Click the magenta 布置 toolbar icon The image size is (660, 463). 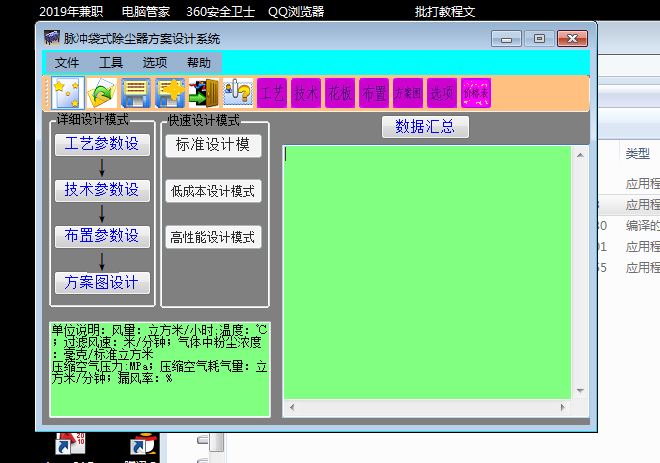(x=374, y=93)
